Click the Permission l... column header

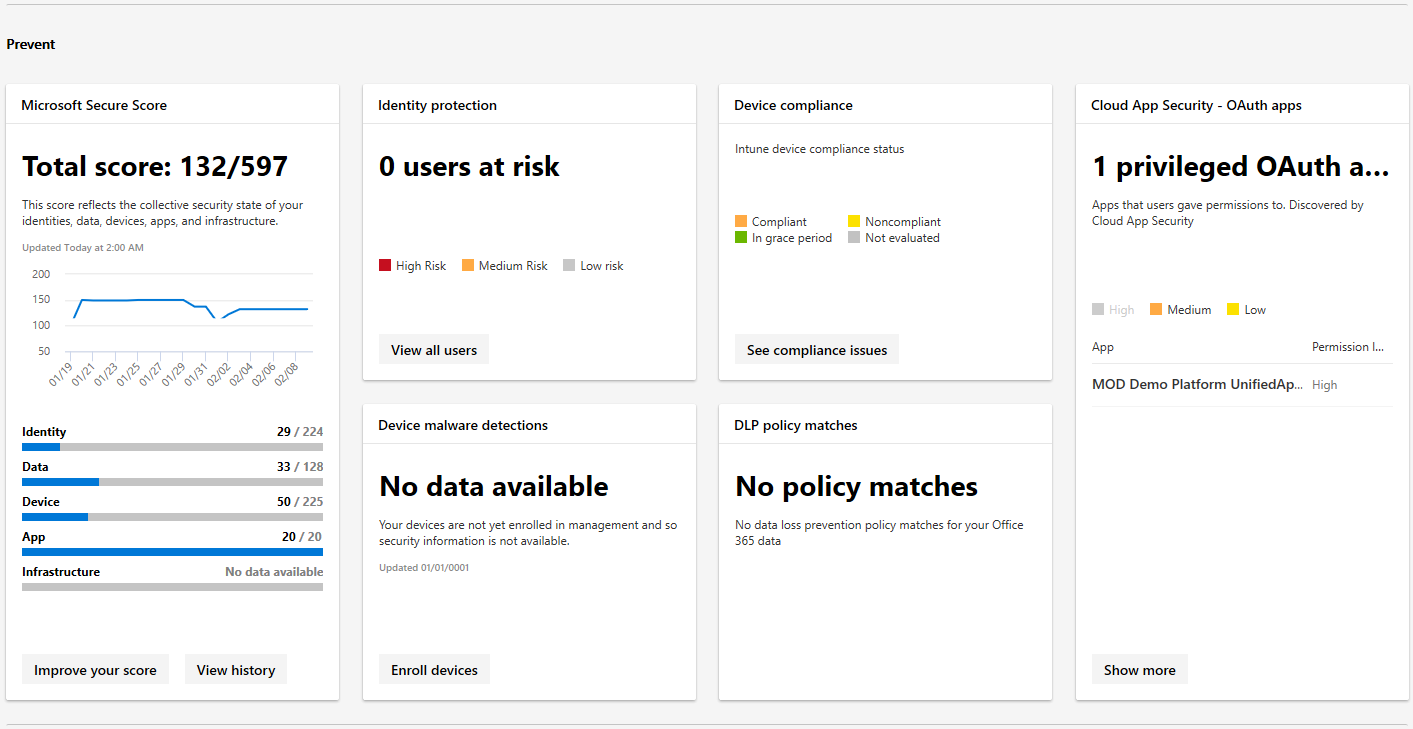1348,347
